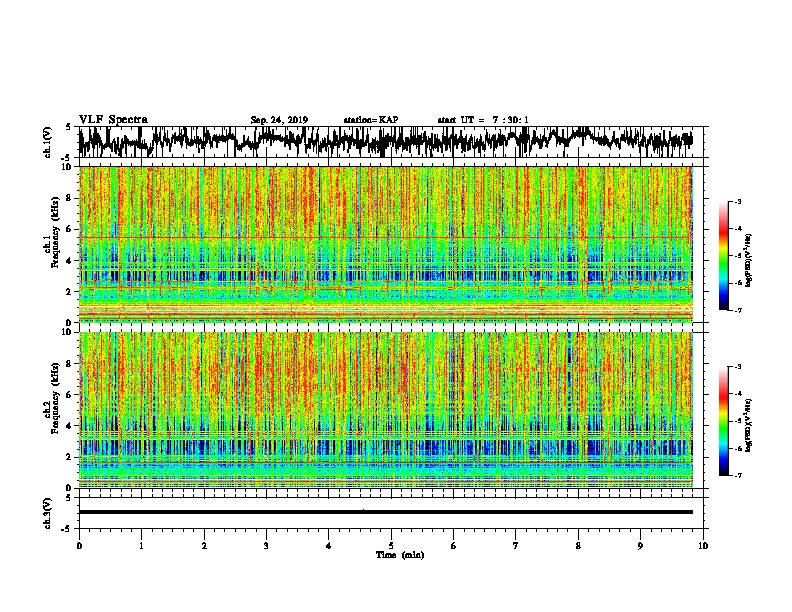792x612 pixels.
Task: Click time axis tick label "9"
Action: (640, 546)
